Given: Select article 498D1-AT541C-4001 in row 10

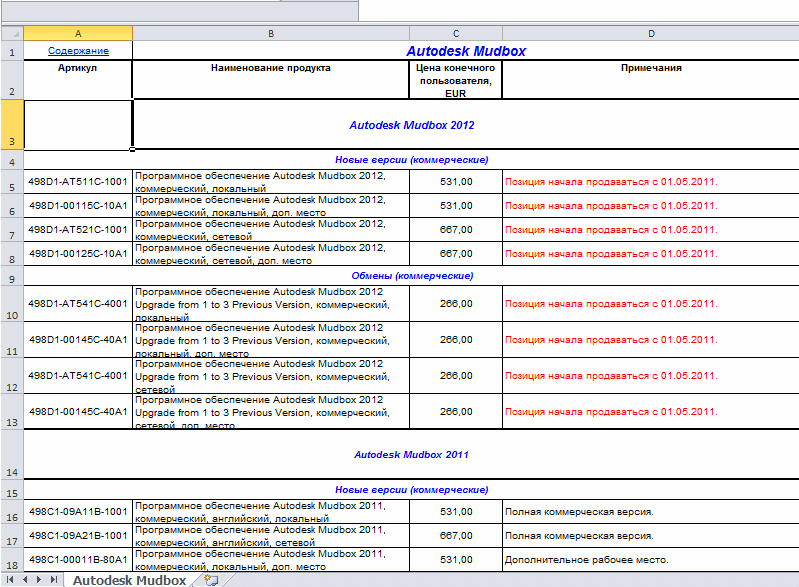Looking at the screenshot, I should (x=77, y=304).
